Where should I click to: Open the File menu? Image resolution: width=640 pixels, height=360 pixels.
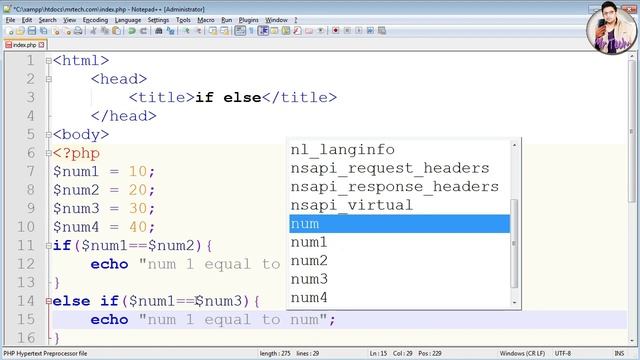(10, 20)
